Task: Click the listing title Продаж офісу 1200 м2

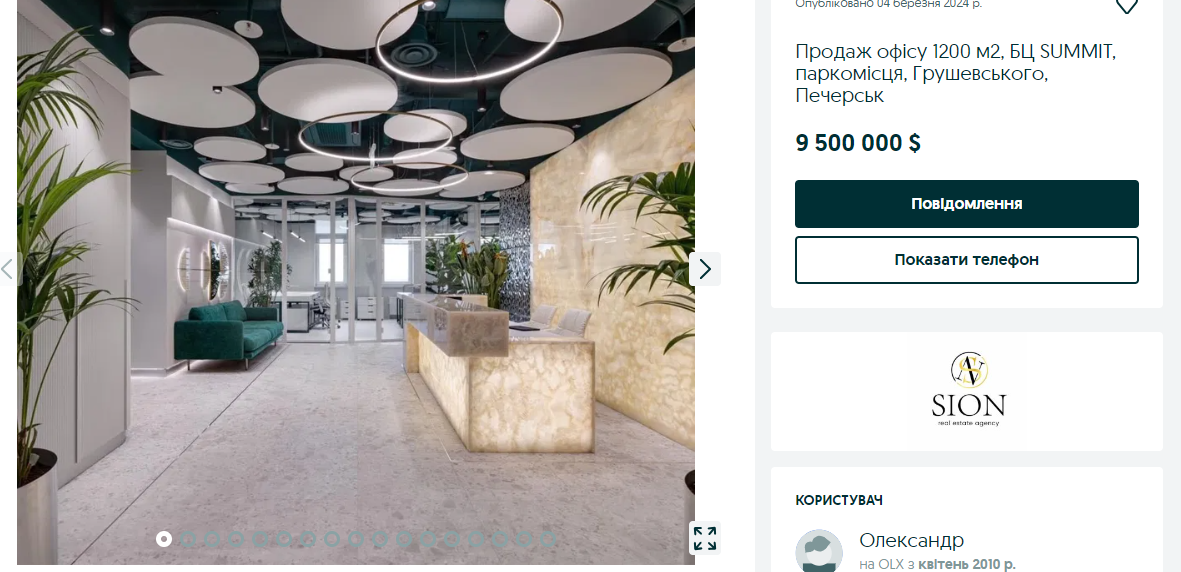Action: tap(955, 74)
